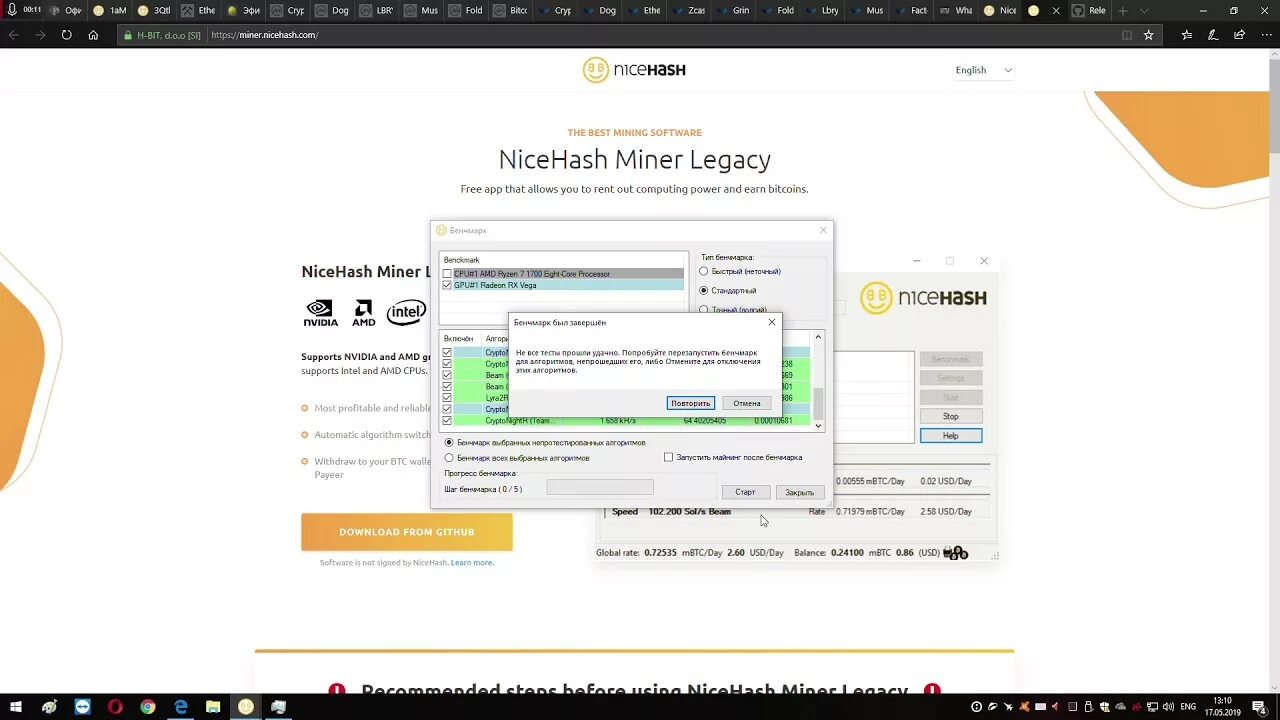Click Help in the NiceHash miner window
This screenshot has width=1280, height=720.
950,436
